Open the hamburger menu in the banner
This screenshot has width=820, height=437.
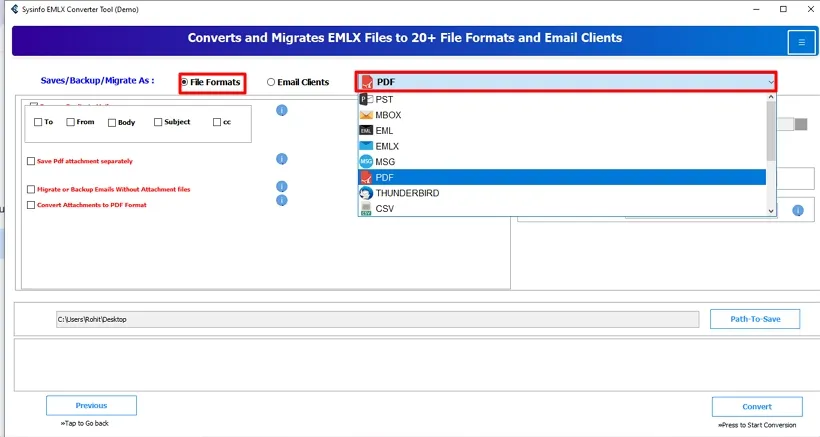(x=801, y=42)
